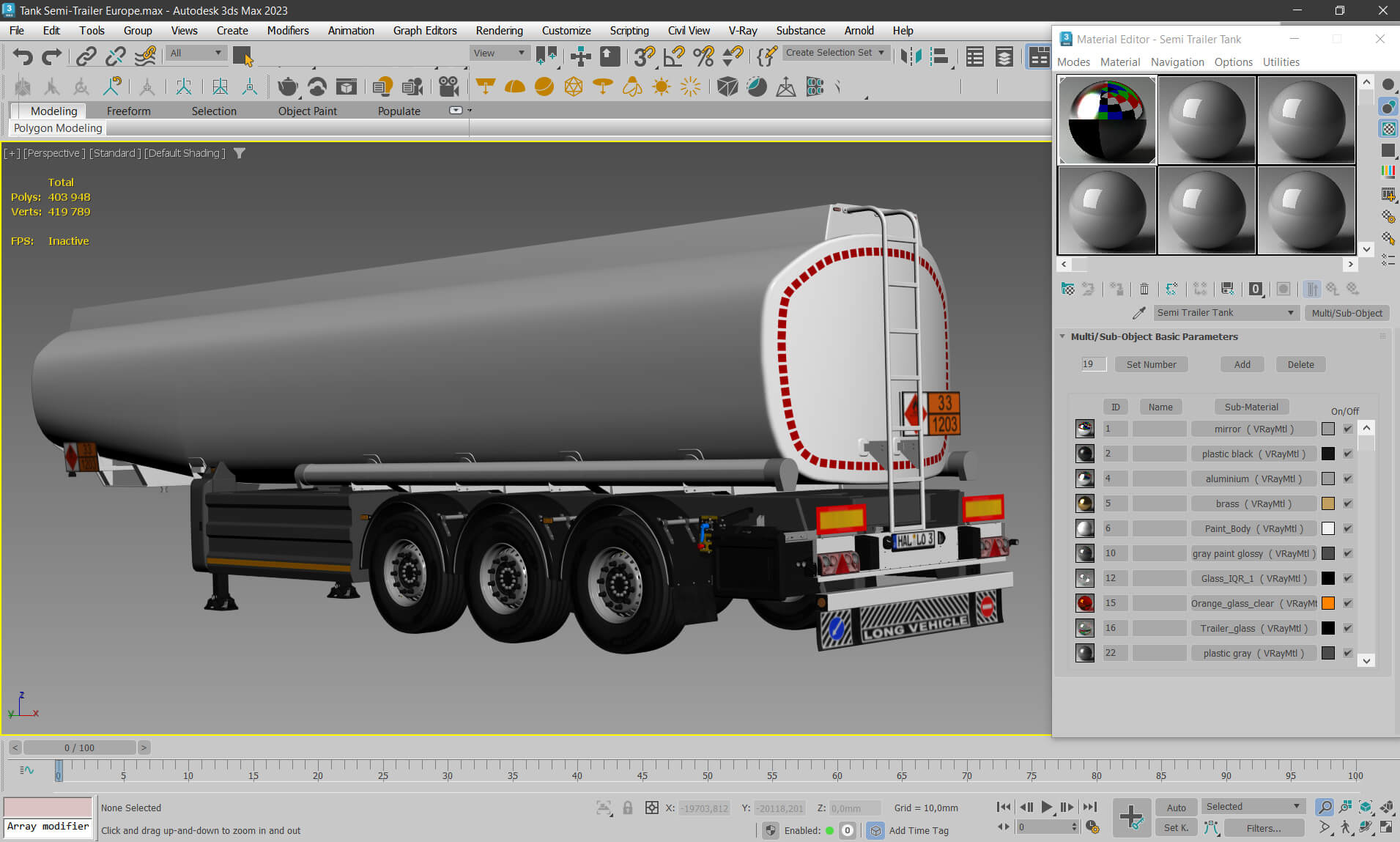Click the brass tan color swatch

tap(1327, 503)
